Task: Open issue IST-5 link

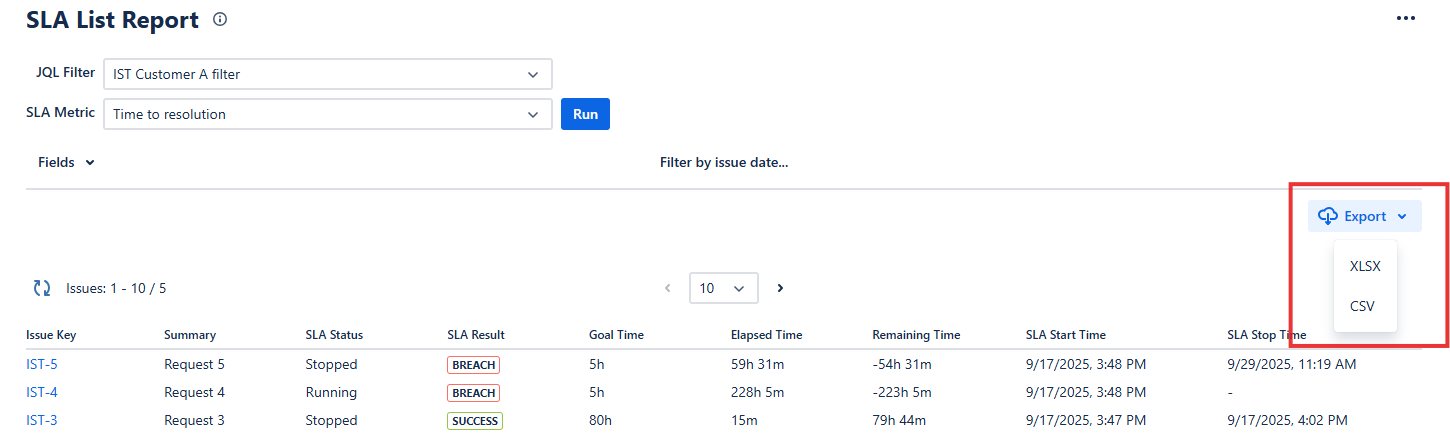Action: click(41, 364)
